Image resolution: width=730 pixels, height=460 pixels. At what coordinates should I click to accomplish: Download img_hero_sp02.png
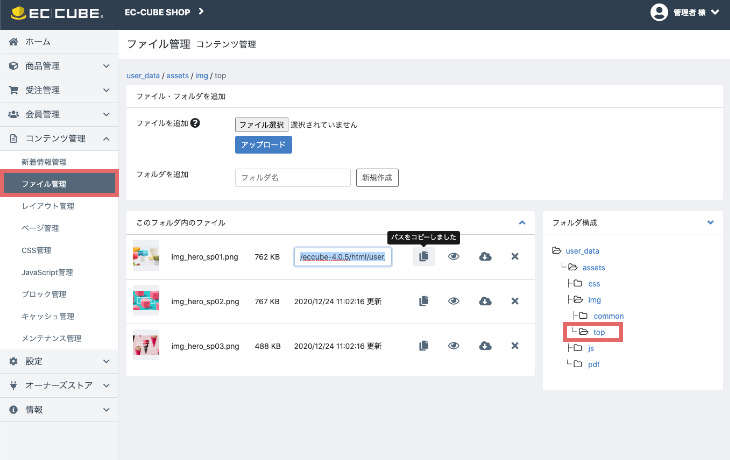tap(485, 301)
